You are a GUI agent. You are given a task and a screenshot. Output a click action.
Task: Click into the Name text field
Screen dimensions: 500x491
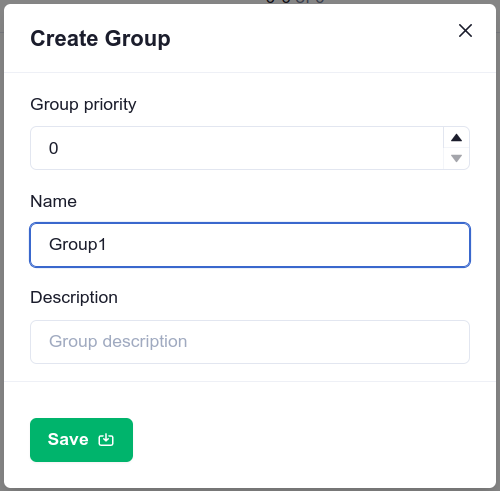click(250, 245)
